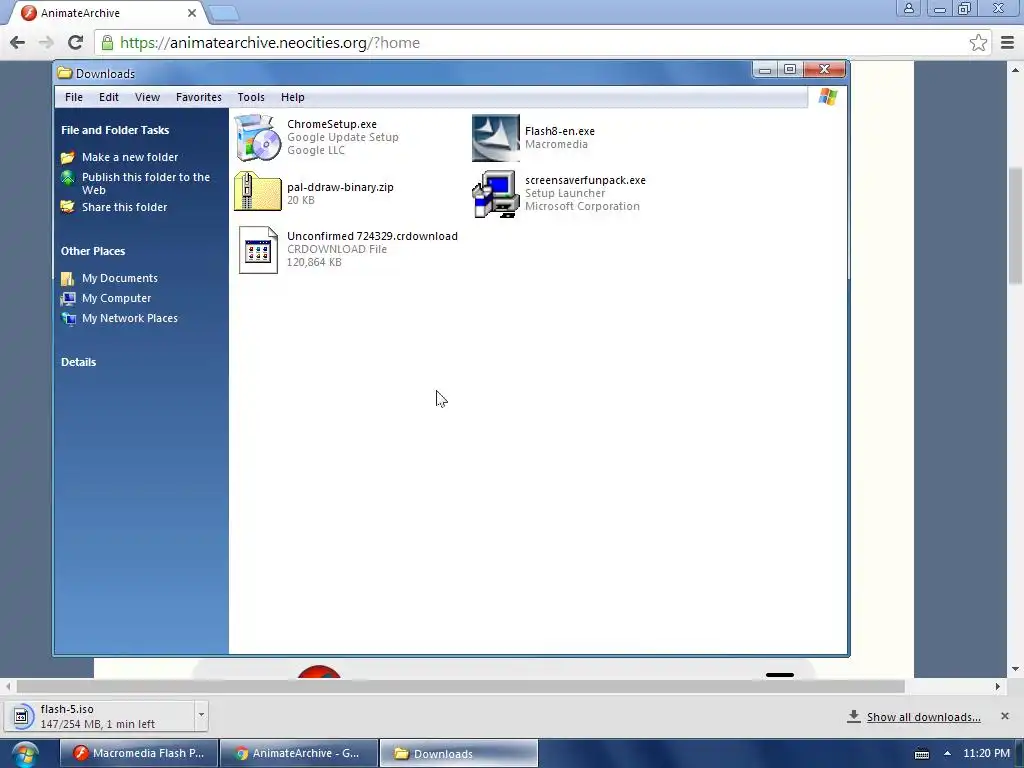Open a new browser tab
Screen dimensions: 1024x768
(224, 13)
